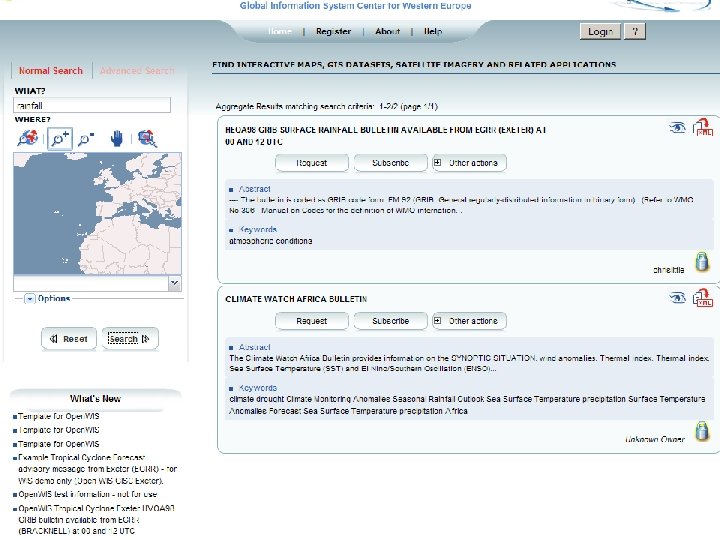Viewport: 720px width, 540px height.
Task: Switch to Normal Search tab
Action: click(x=51, y=71)
